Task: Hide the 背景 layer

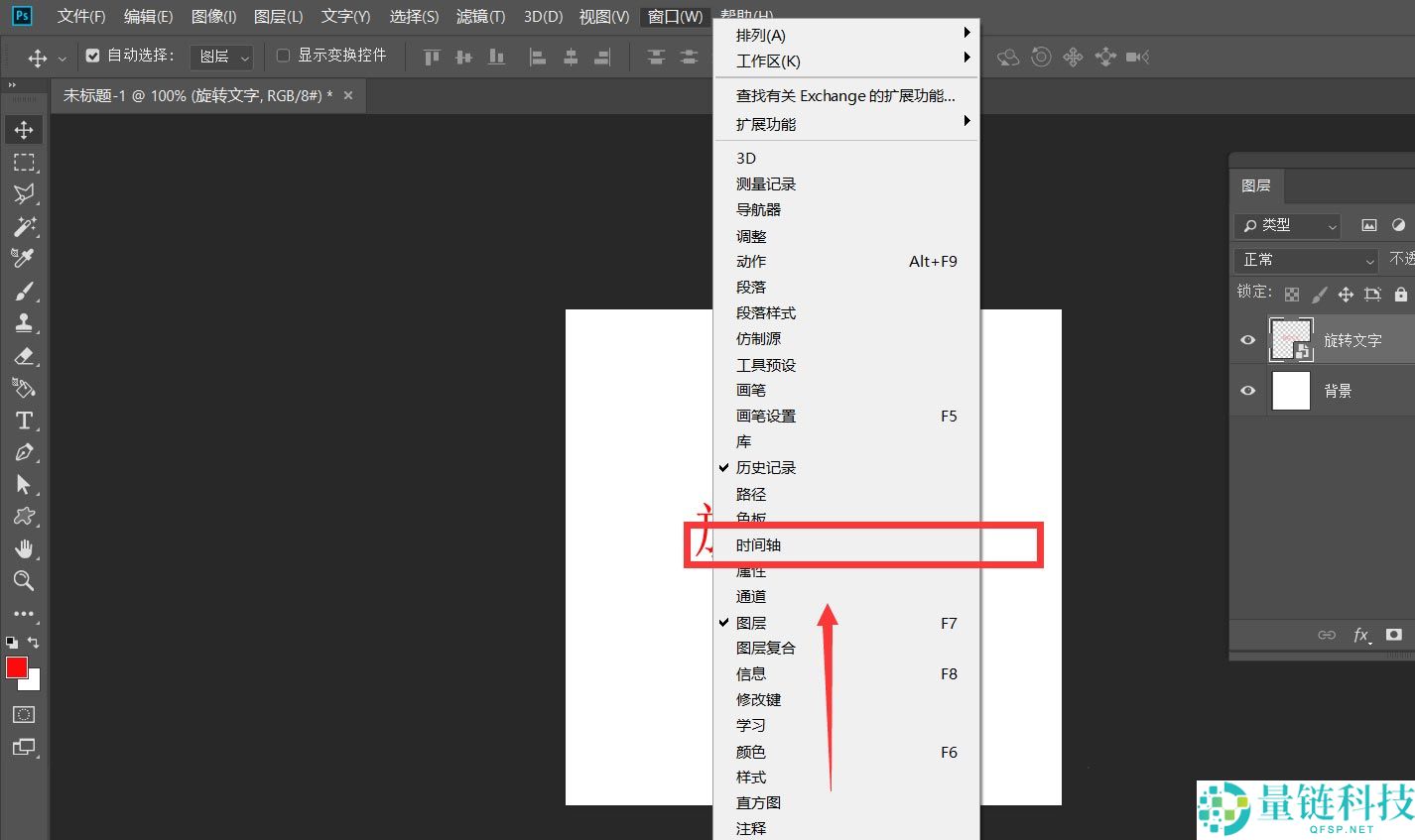Action: 1248,391
